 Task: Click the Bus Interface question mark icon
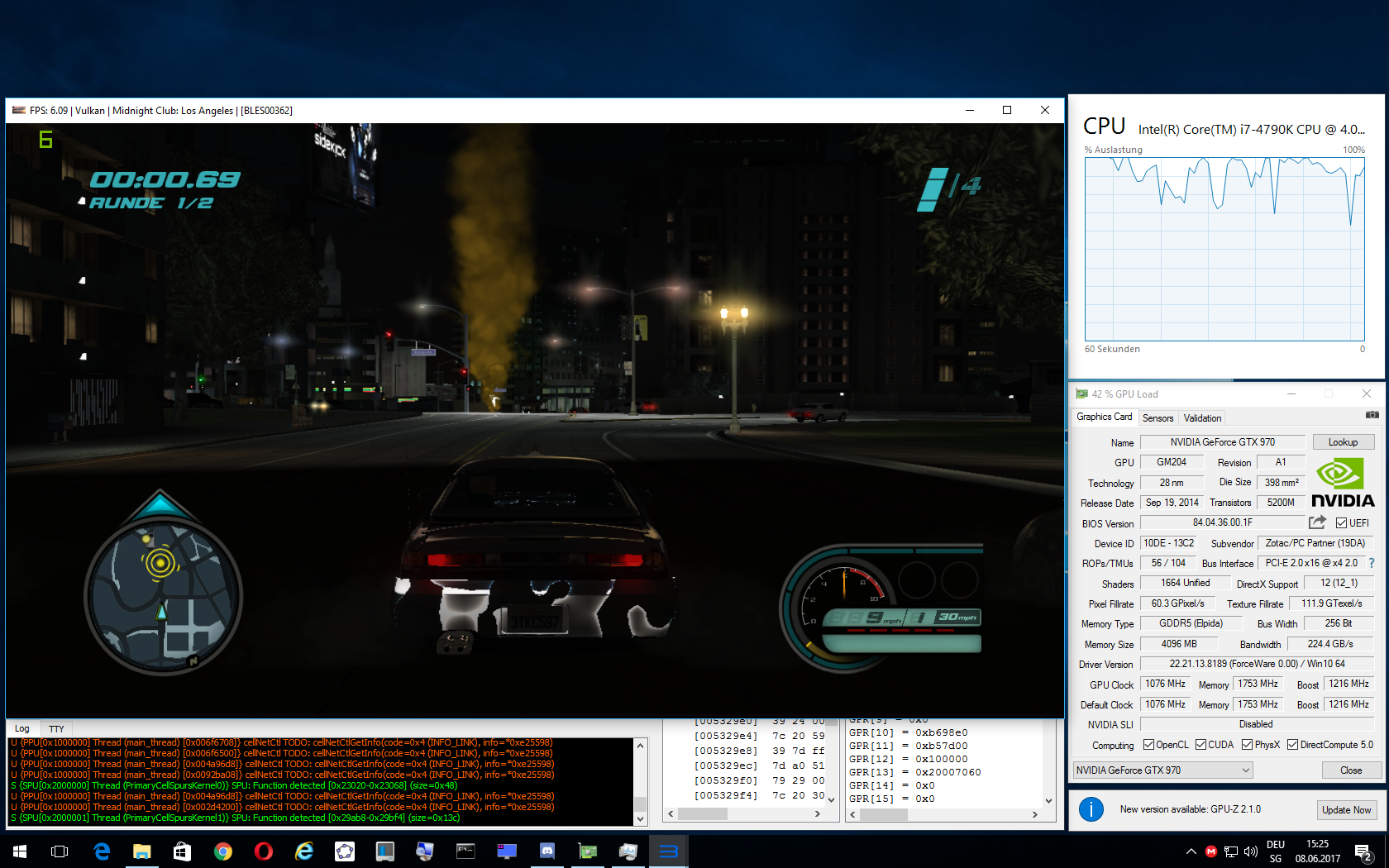coord(1372,563)
